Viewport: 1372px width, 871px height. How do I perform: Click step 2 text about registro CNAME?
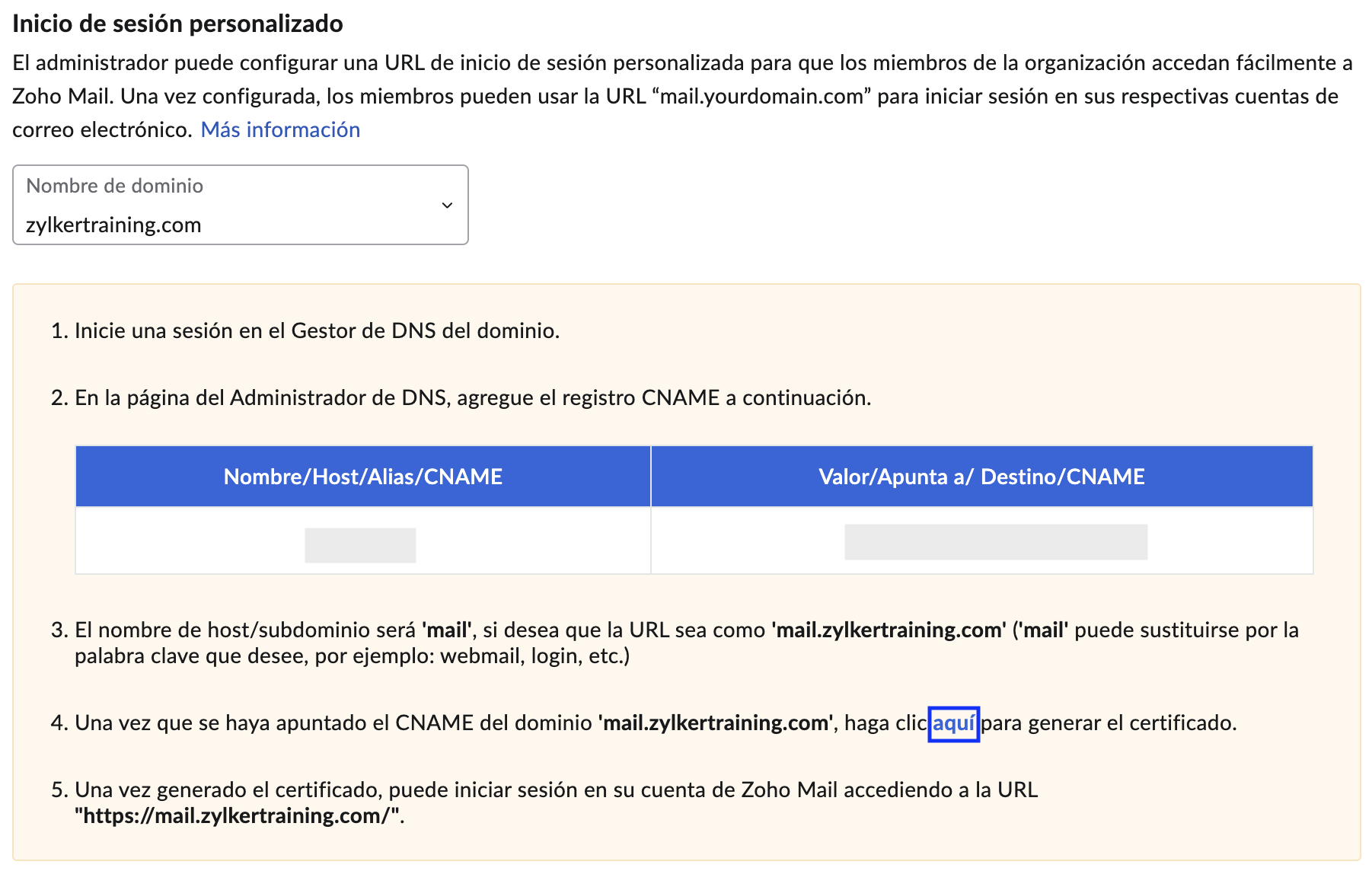click(473, 397)
